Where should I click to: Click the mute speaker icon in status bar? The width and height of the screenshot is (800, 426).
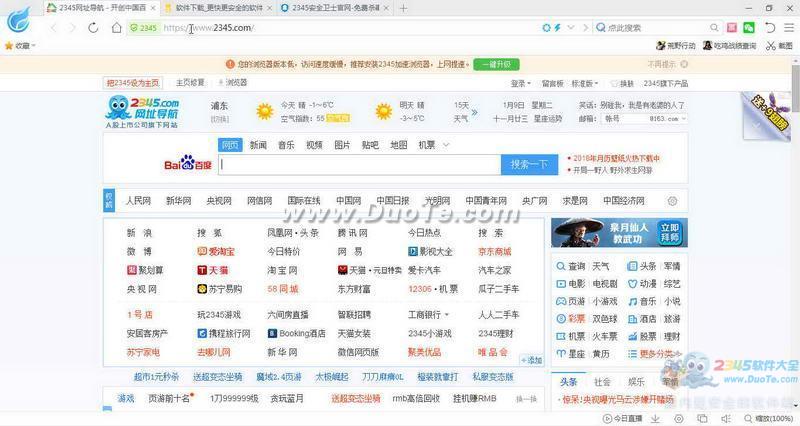(726, 419)
